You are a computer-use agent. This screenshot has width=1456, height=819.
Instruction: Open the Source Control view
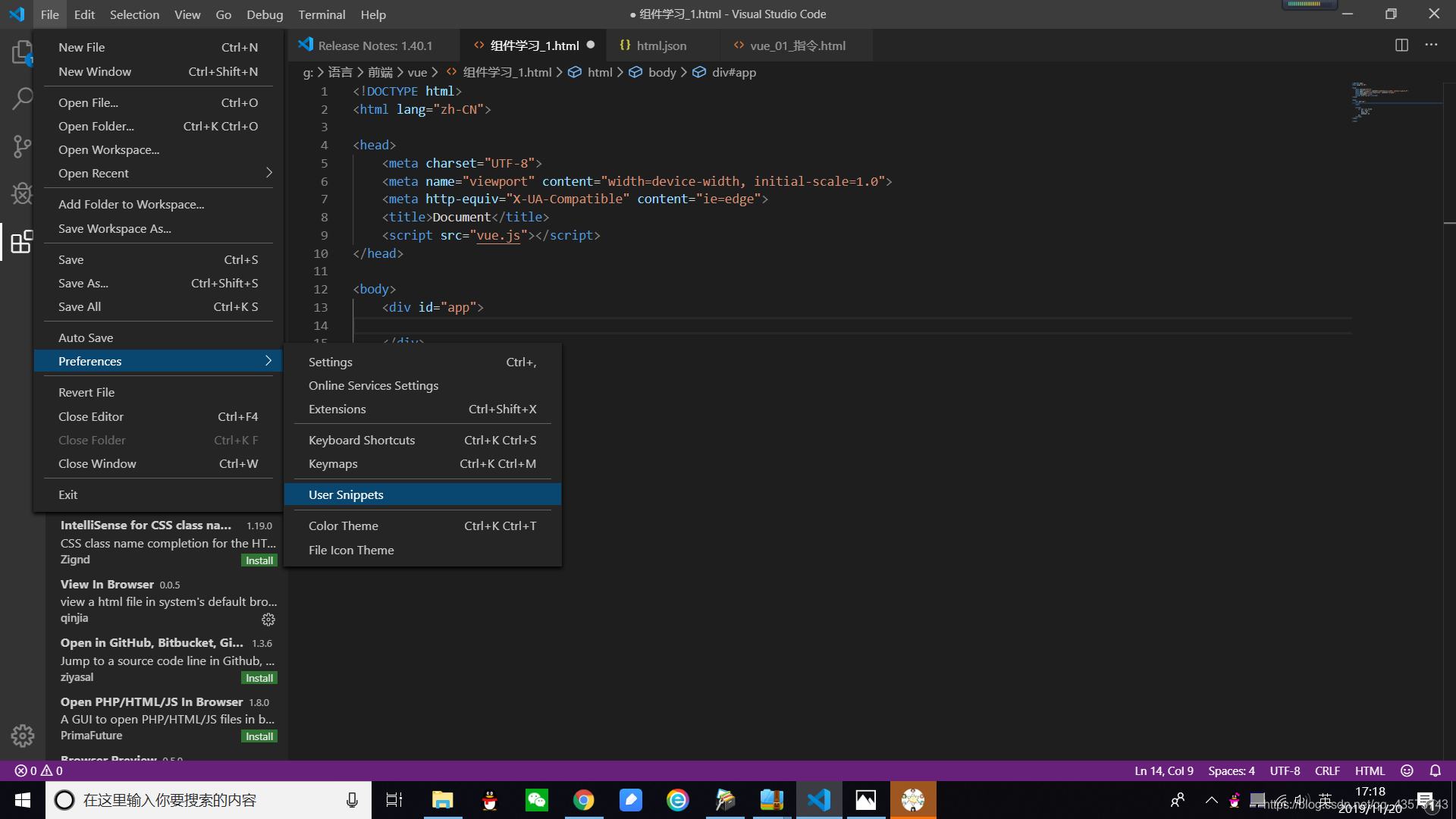pos(22,146)
